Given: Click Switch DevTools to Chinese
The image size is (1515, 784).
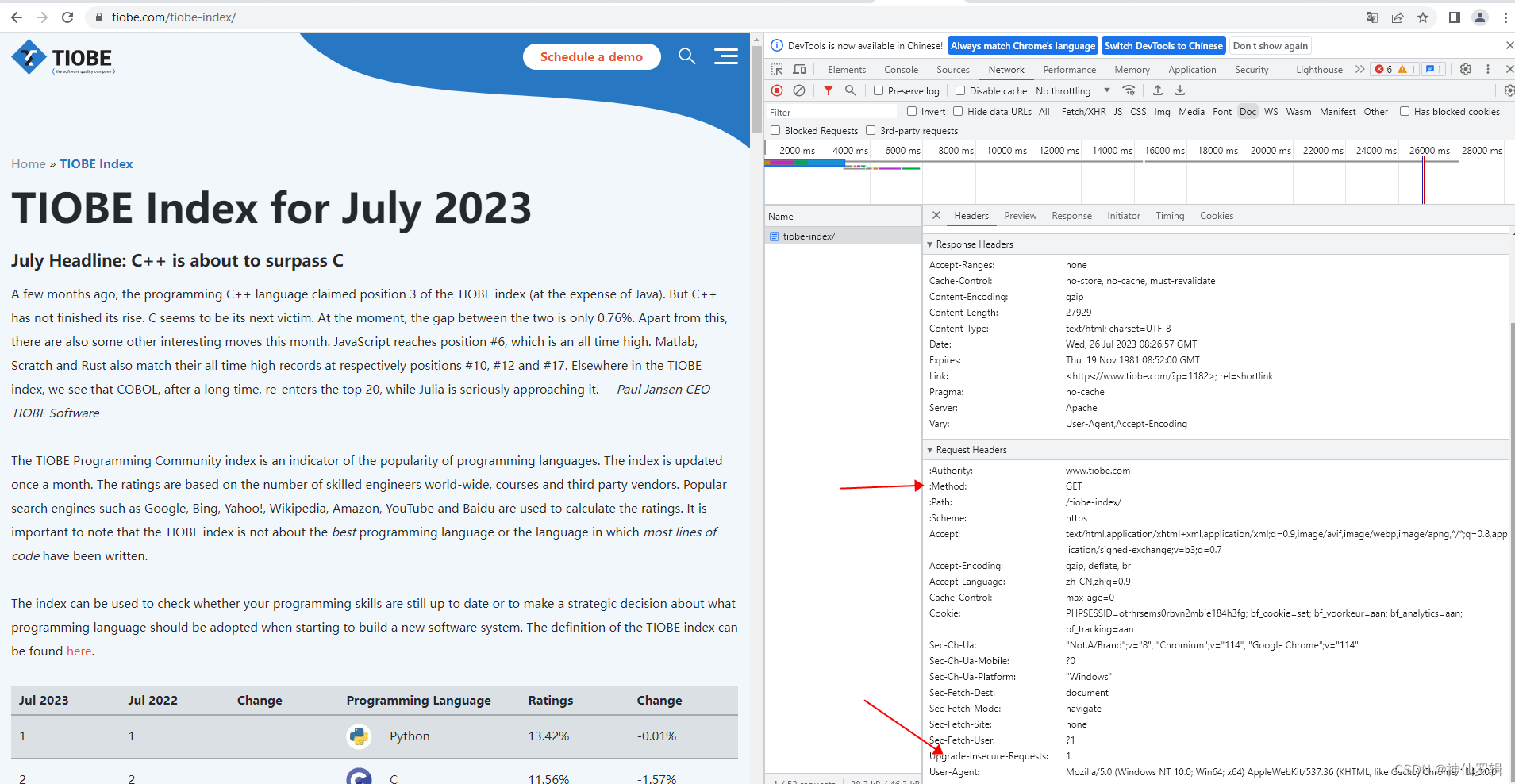Looking at the screenshot, I should 1163,46.
